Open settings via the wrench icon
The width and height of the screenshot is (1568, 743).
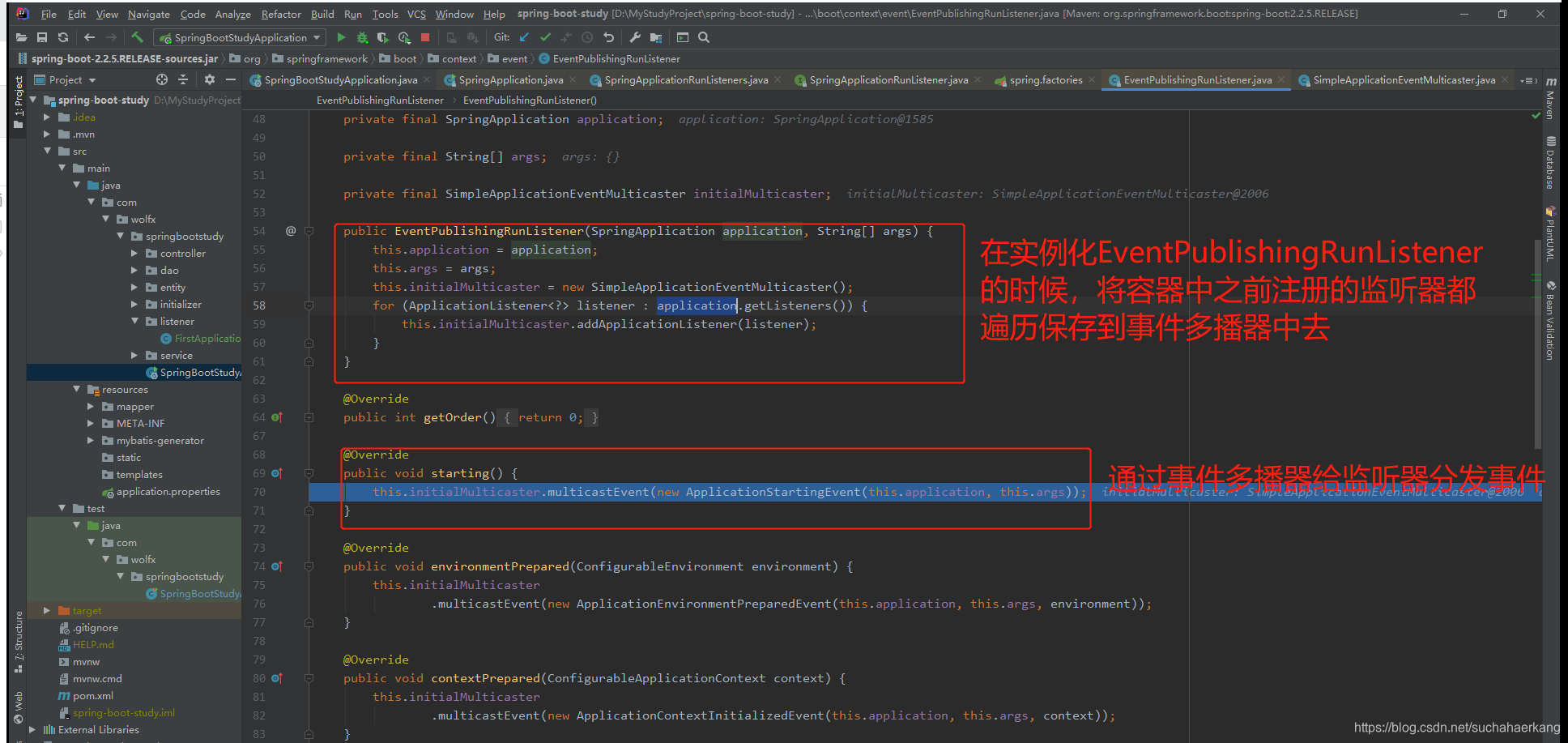635,37
